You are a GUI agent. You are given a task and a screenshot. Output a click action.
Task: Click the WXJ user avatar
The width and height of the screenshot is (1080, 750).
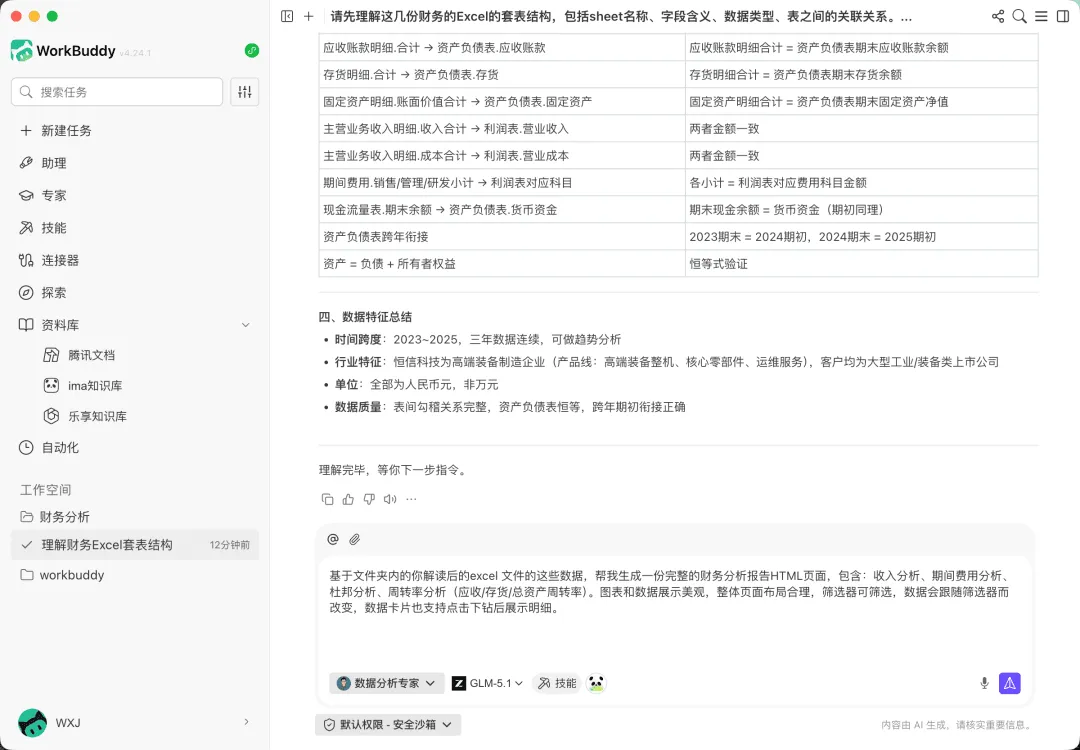coord(32,722)
